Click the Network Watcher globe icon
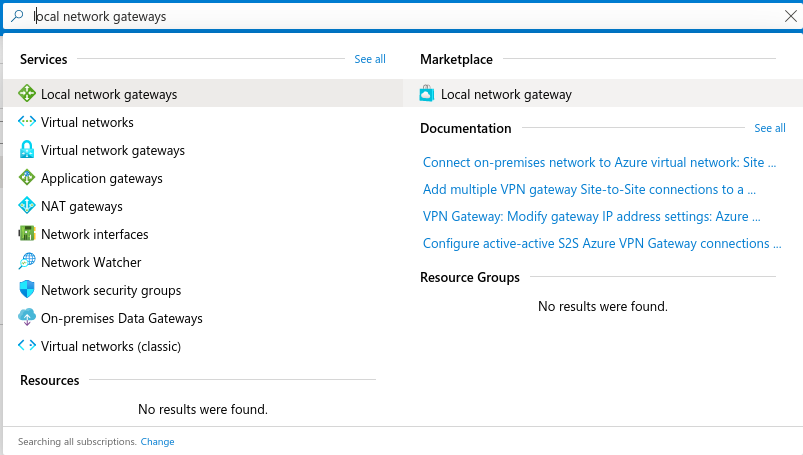This screenshot has height=455, width=803. coord(27,261)
